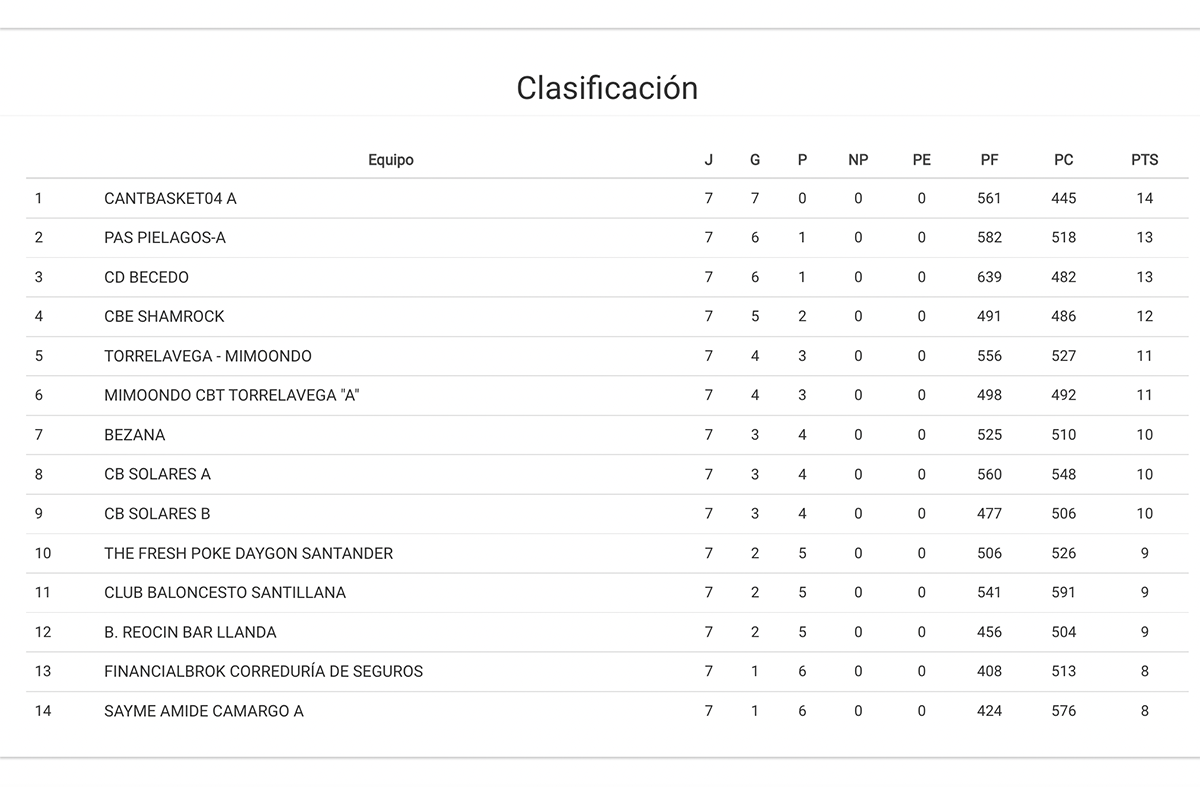The width and height of the screenshot is (1200, 787).
Task: Click CLUB BALONCESTO SANTILLANA team name
Action: (225, 592)
